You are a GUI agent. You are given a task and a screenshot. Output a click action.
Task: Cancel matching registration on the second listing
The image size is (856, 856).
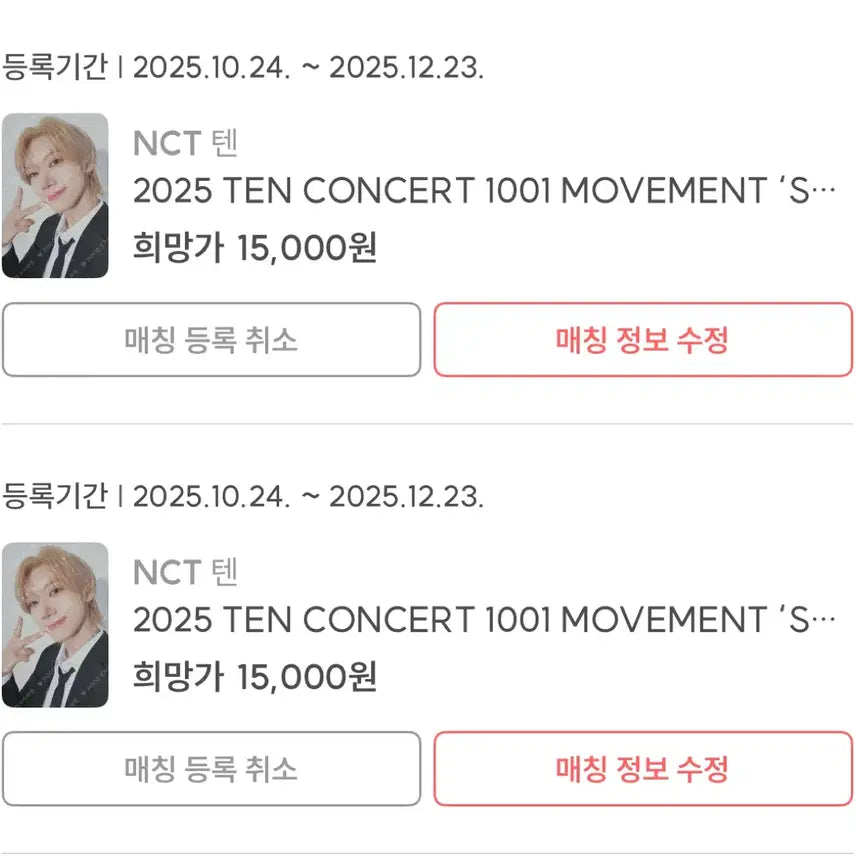point(211,769)
